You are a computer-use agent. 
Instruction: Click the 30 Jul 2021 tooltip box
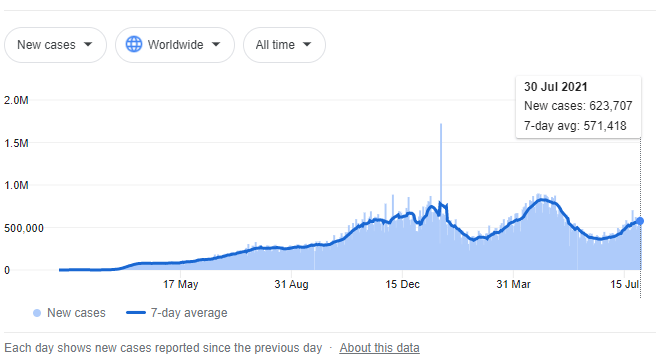click(x=578, y=107)
